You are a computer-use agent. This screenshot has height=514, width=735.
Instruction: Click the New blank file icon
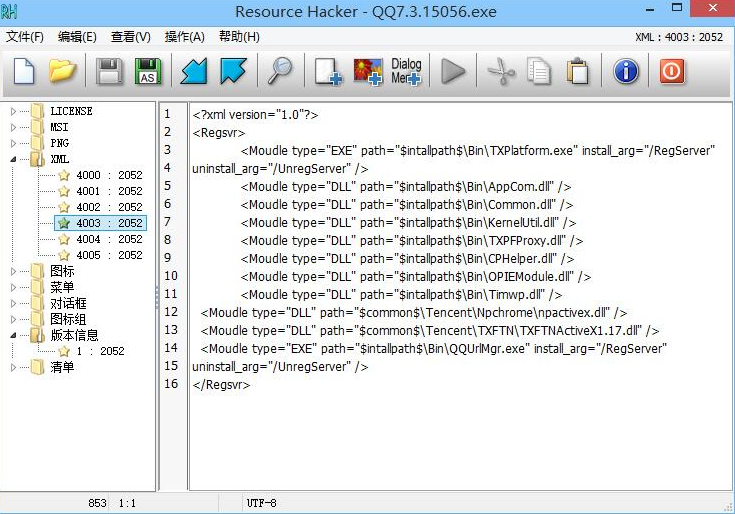click(24, 71)
